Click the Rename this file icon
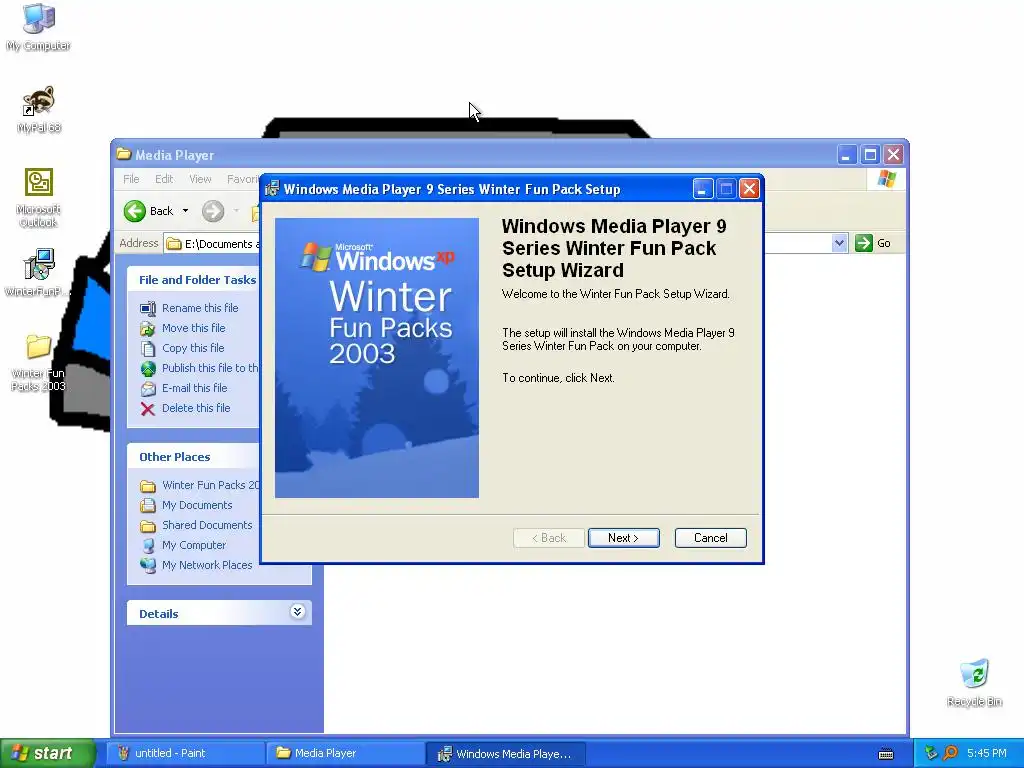The width and height of the screenshot is (1024, 768). tap(148, 308)
